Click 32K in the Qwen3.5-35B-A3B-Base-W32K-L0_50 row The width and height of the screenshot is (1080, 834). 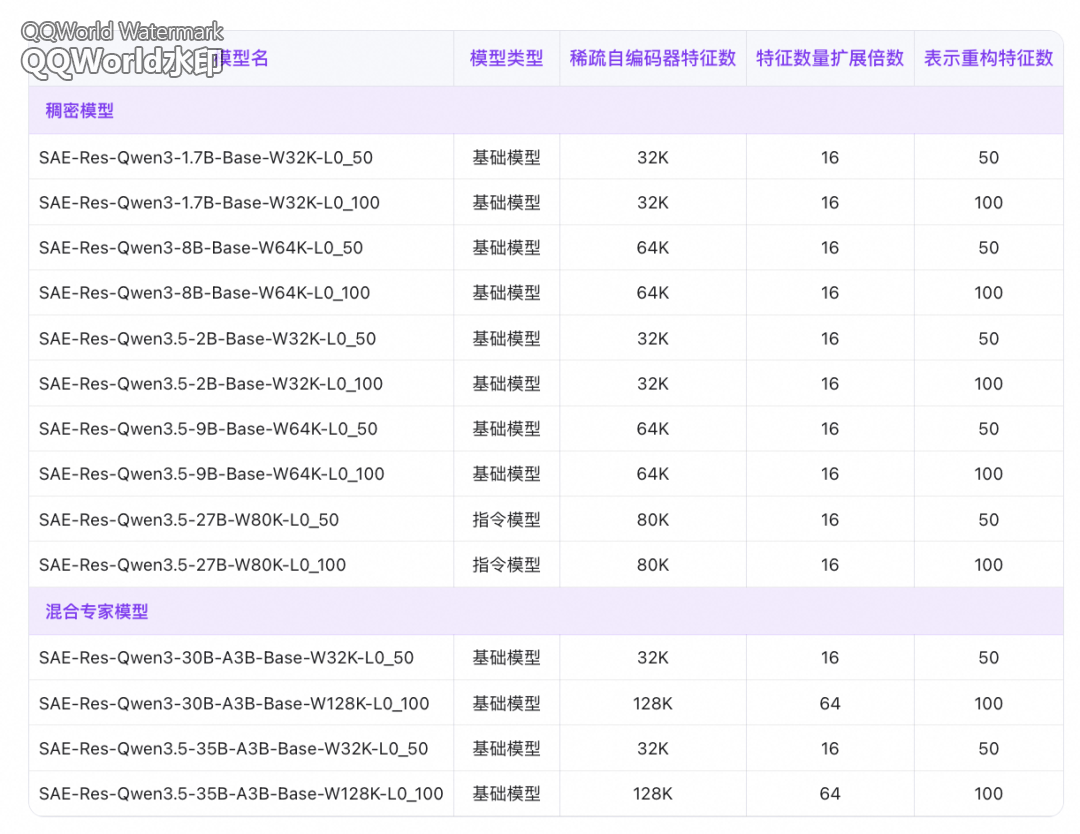click(x=652, y=749)
